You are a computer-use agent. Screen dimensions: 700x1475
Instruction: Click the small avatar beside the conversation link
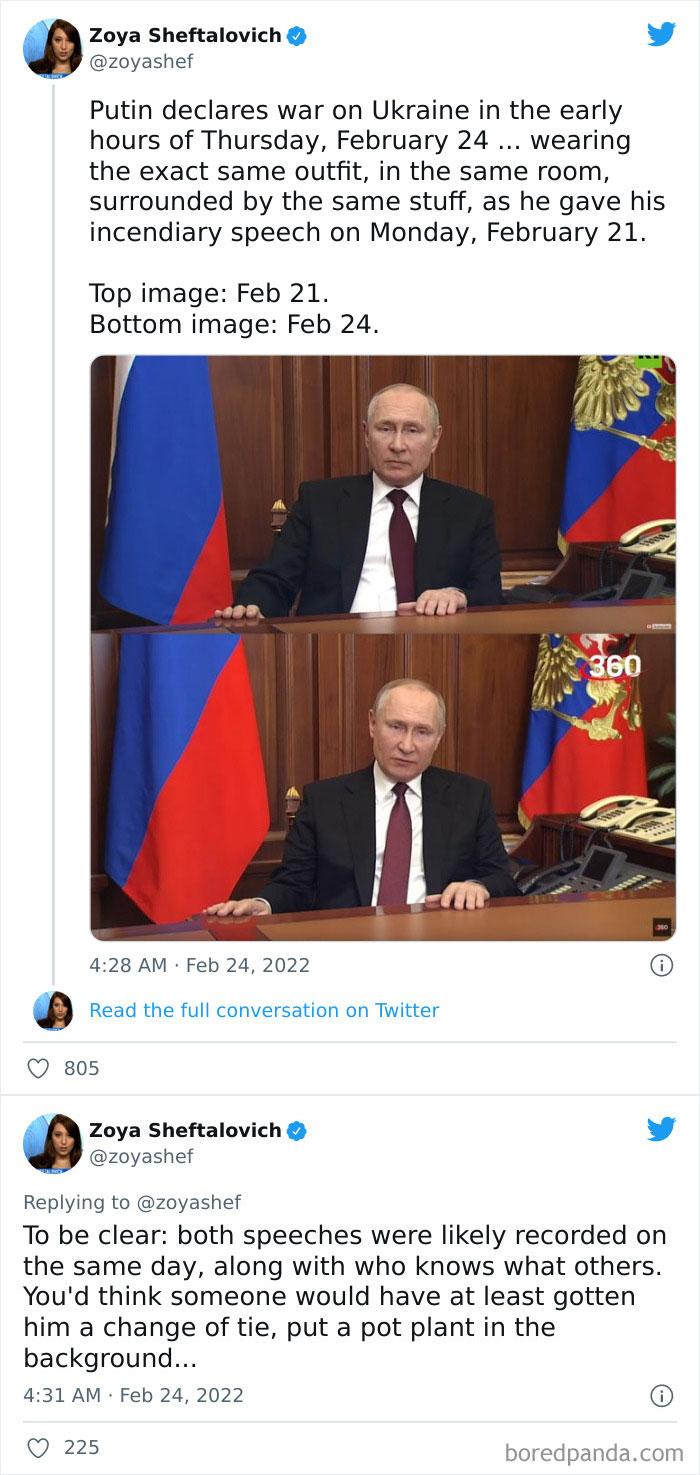click(54, 1011)
